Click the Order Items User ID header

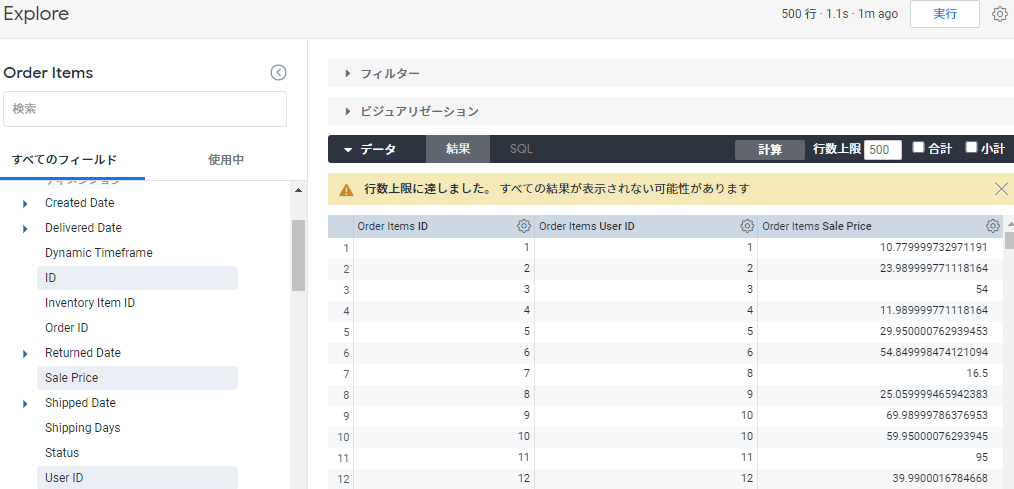[x=646, y=226]
